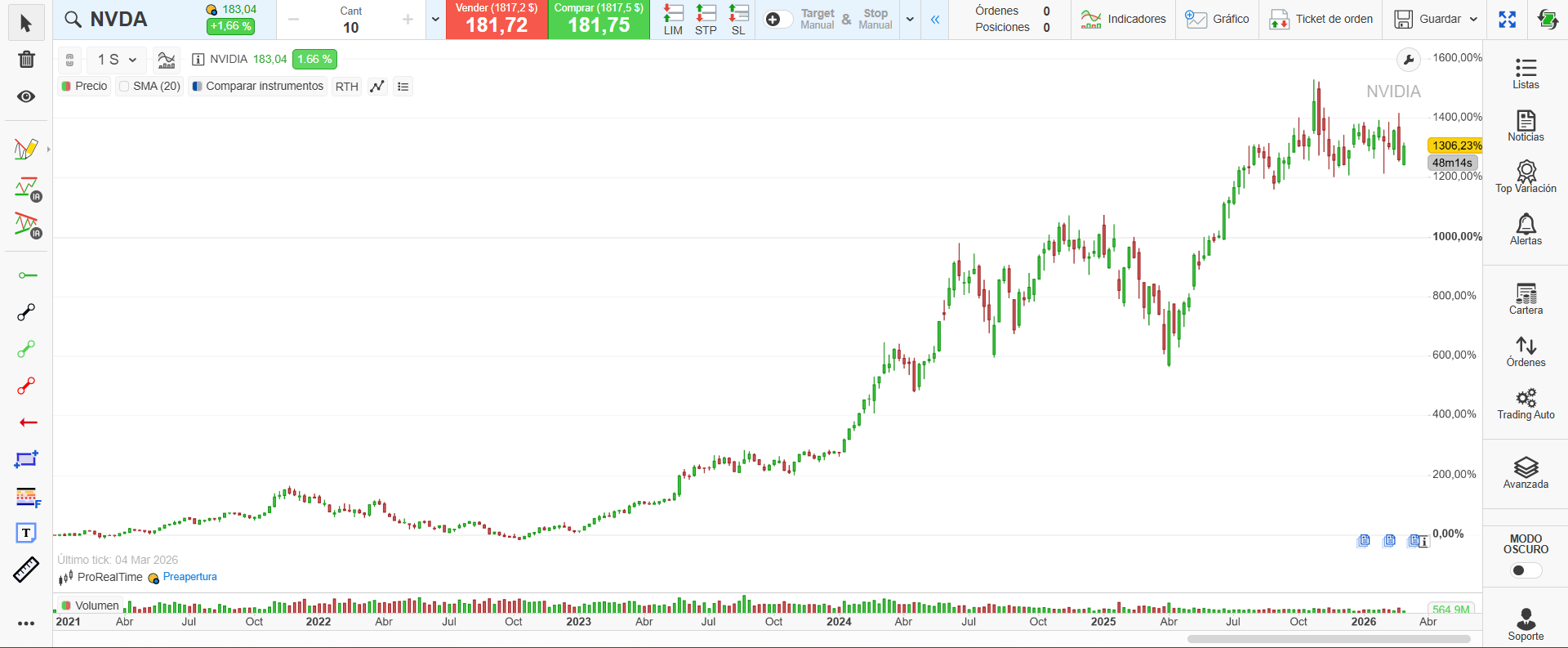Expand the Target and Stop dropdown arrow

pos(910,20)
